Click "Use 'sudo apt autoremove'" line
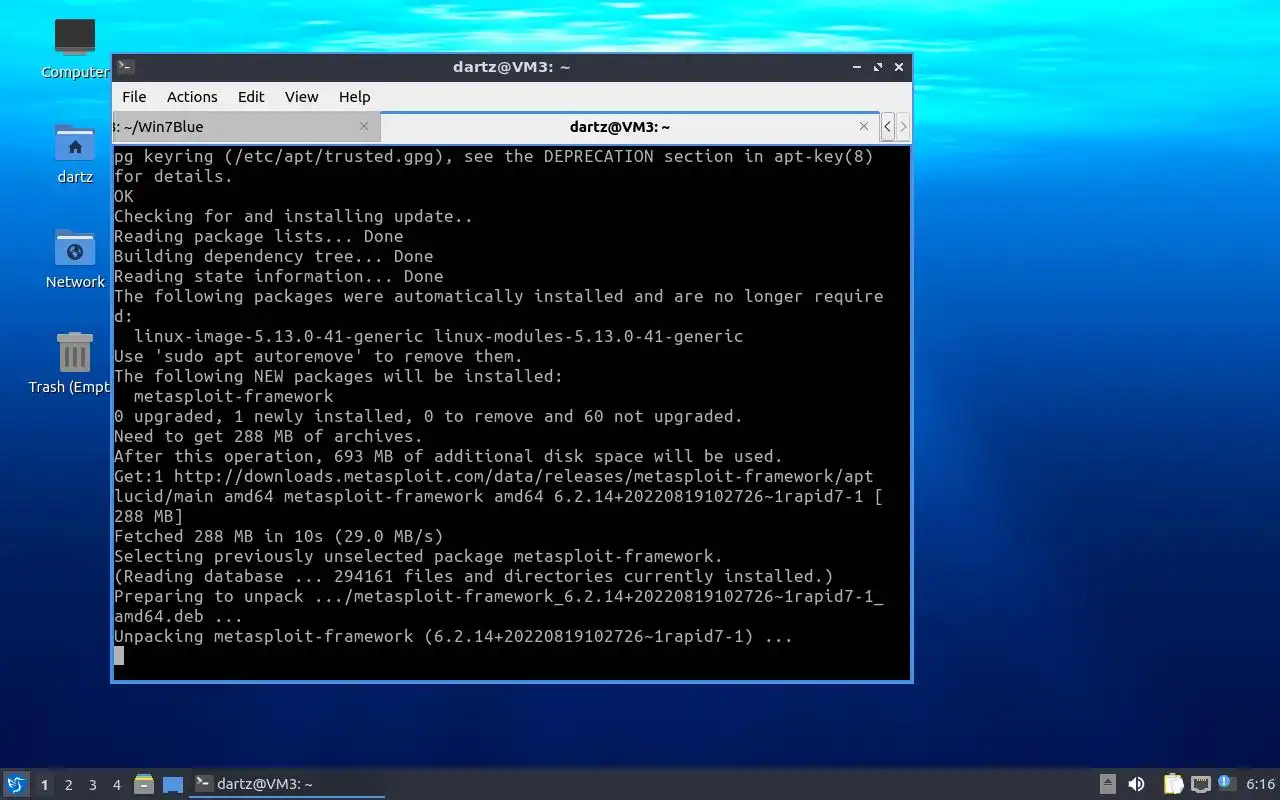 pyautogui.click(x=318, y=356)
